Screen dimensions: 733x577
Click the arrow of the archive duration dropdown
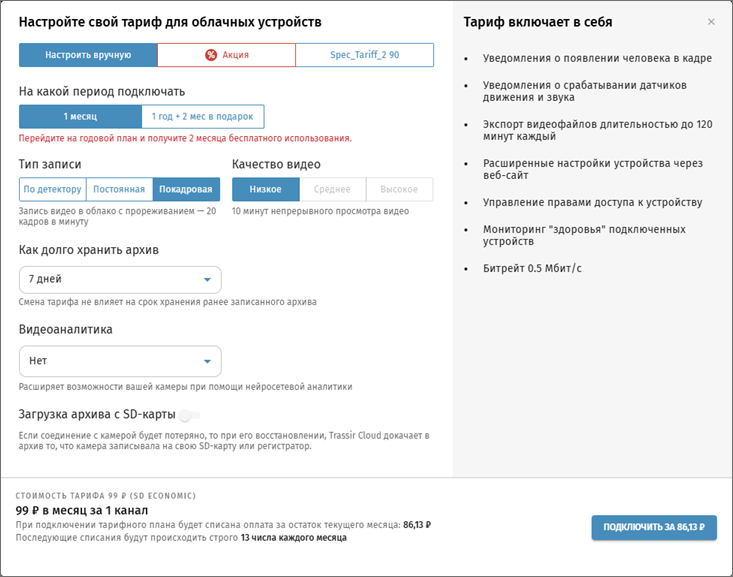pyautogui.click(x=207, y=280)
